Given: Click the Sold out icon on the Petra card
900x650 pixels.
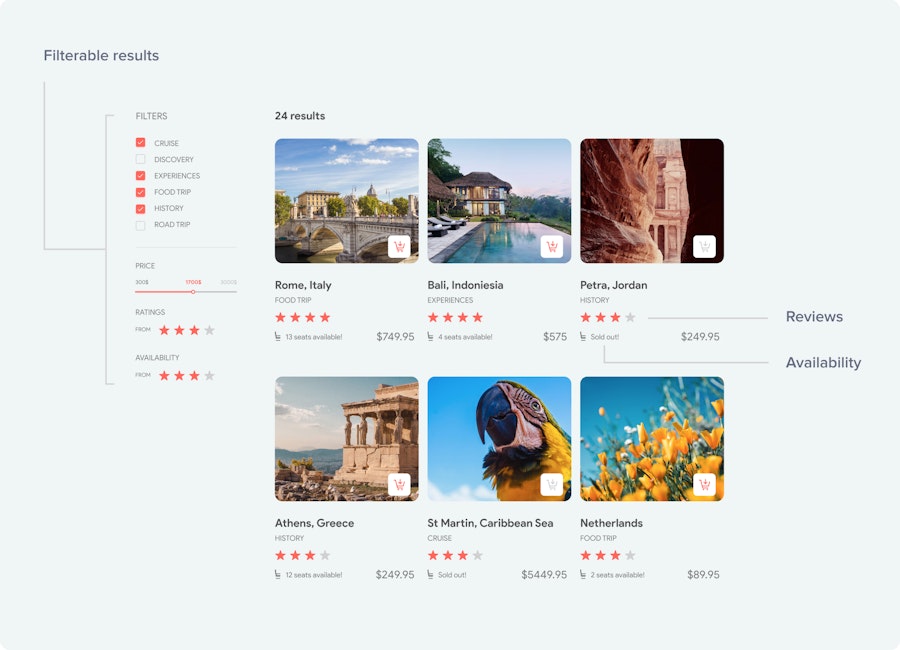Looking at the screenshot, I should [584, 337].
